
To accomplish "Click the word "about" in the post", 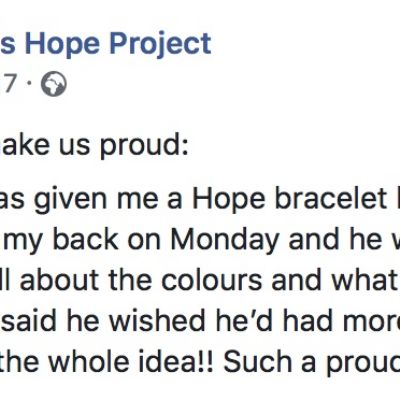I will pos(59,281).
